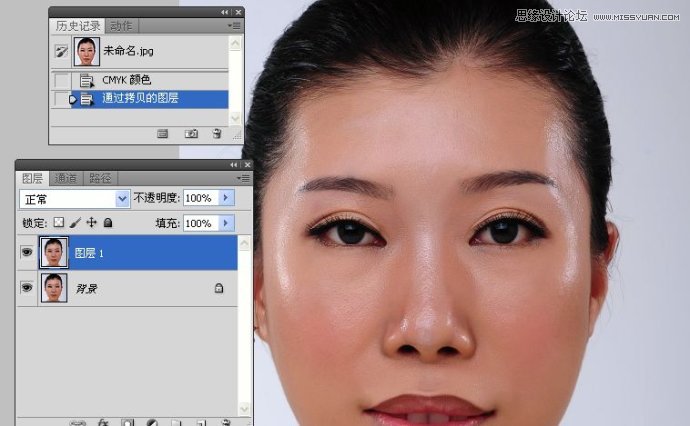Create new snapshot with camera icon

[191, 133]
